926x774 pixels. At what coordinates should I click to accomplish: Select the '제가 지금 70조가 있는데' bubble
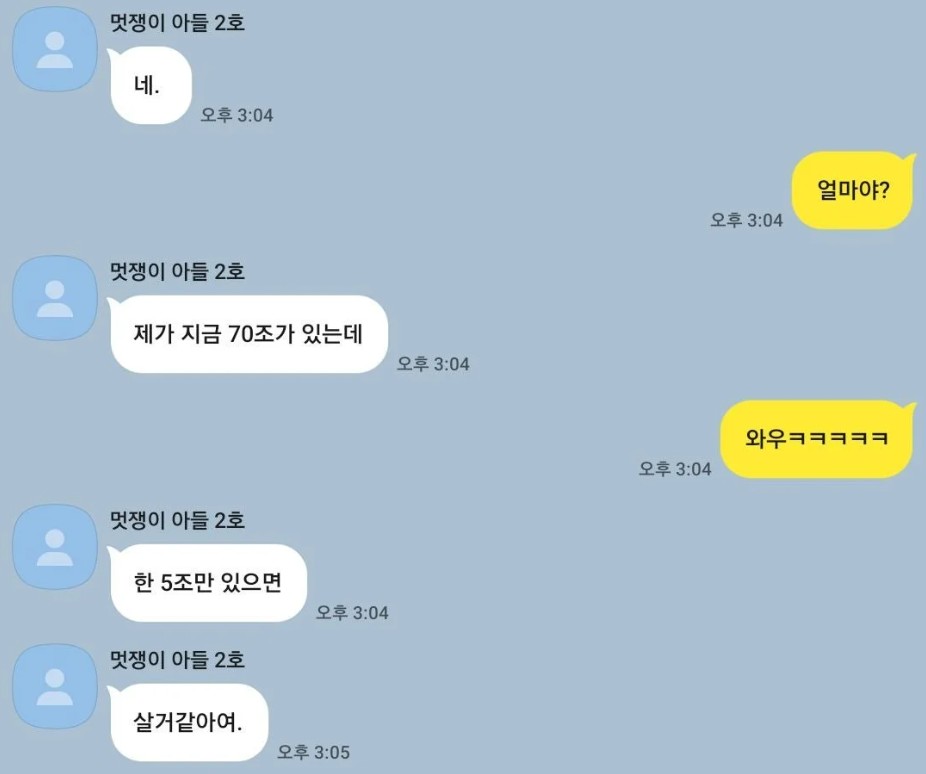pos(247,334)
